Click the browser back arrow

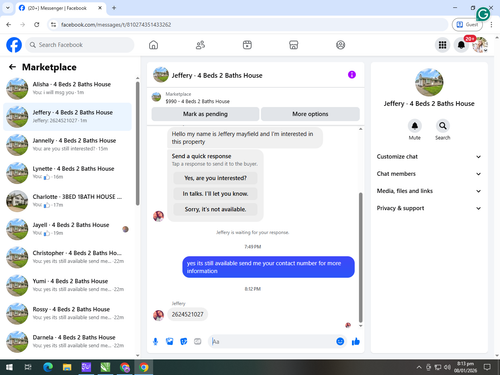click(x=9, y=24)
